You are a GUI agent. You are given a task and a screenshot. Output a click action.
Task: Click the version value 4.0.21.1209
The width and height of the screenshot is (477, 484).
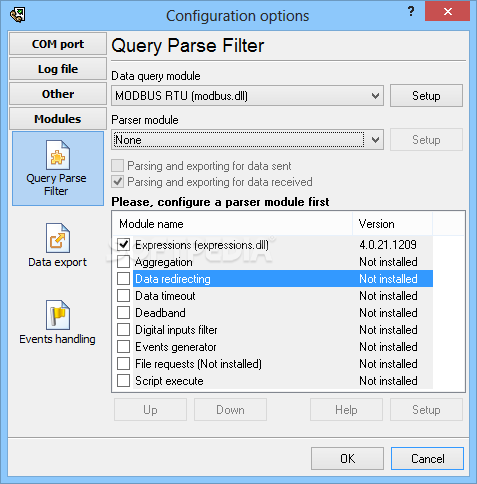[388, 245]
